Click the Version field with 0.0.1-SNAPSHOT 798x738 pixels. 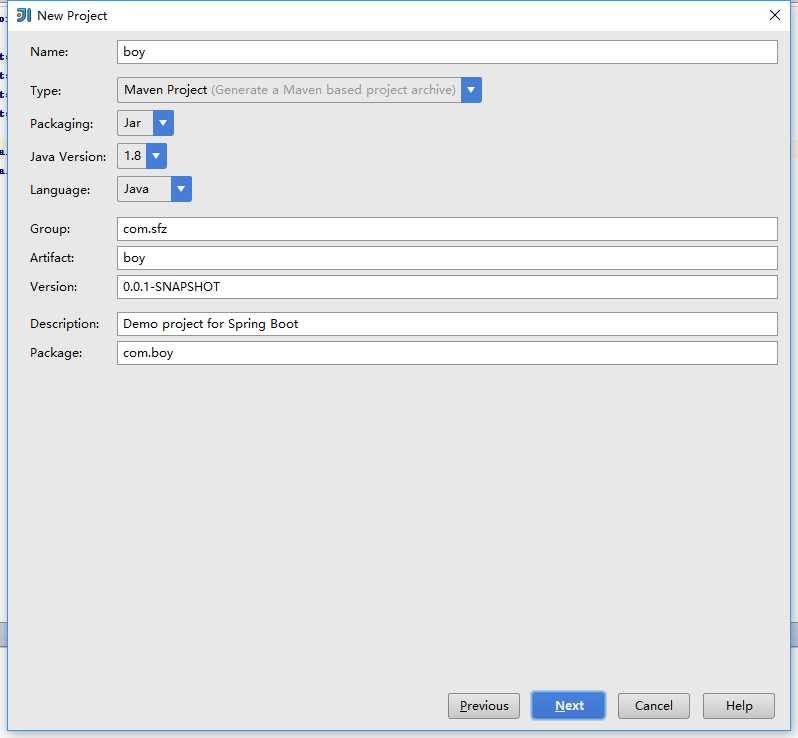click(447, 287)
